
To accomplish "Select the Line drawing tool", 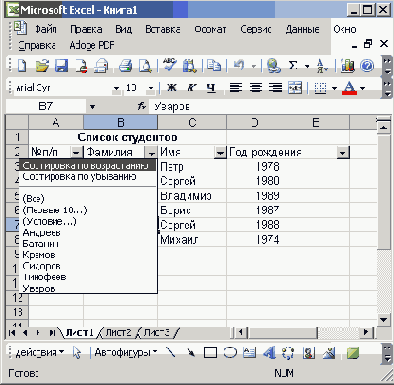I will 171,352.
